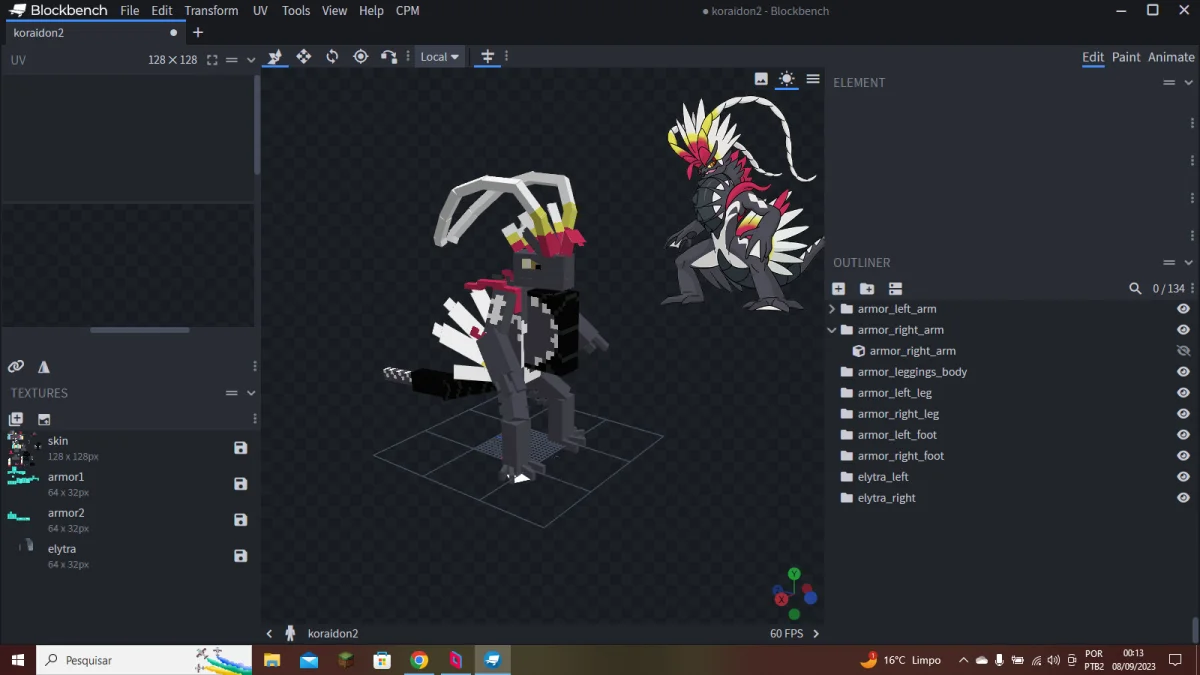
Task: Open the Edit menu
Action: point(162,11)
